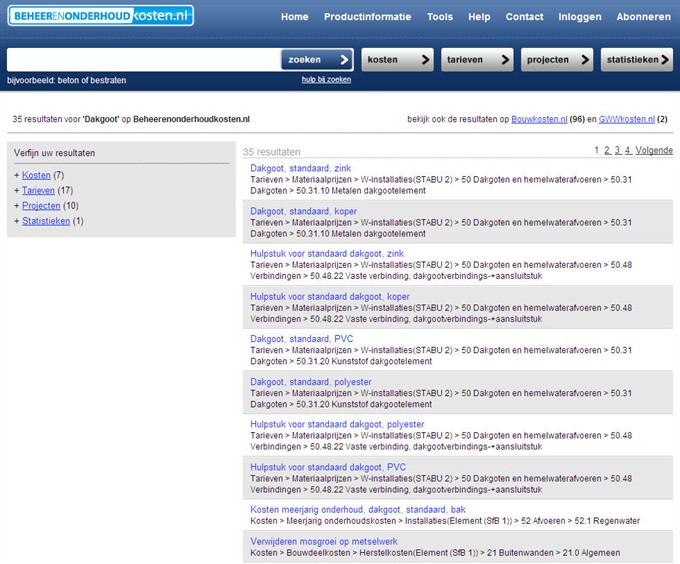Filter results by Statistieken link
The image size is (680, 564).
pyautogui.click(x=46, y=221)
